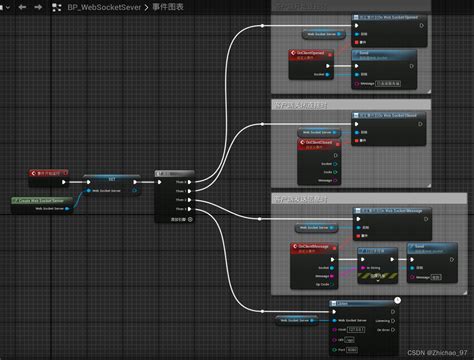
Task: Select the second comment box header
Action: tap(351, 105)
